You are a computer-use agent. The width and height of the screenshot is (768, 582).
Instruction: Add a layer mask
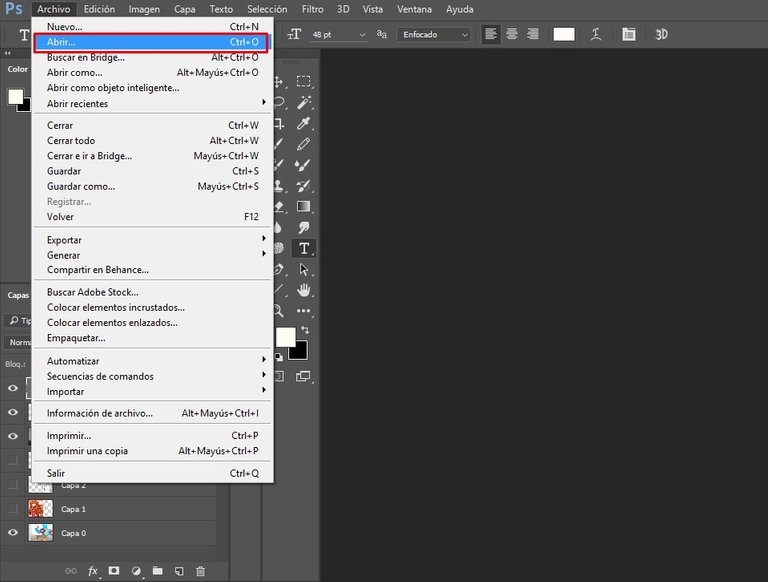114,571
